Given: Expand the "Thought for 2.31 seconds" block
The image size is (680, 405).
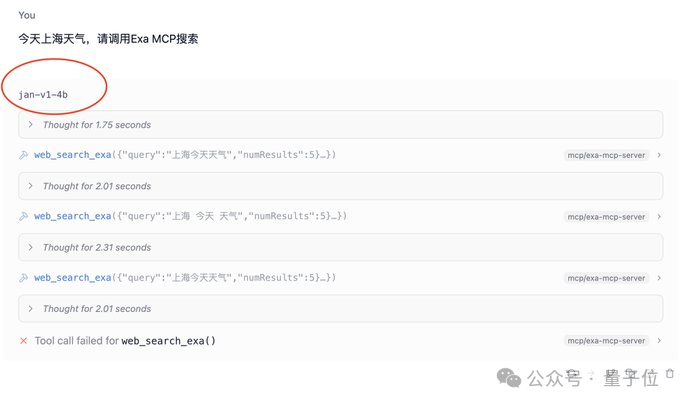Looking at the screenshot, I should (340, 248).
